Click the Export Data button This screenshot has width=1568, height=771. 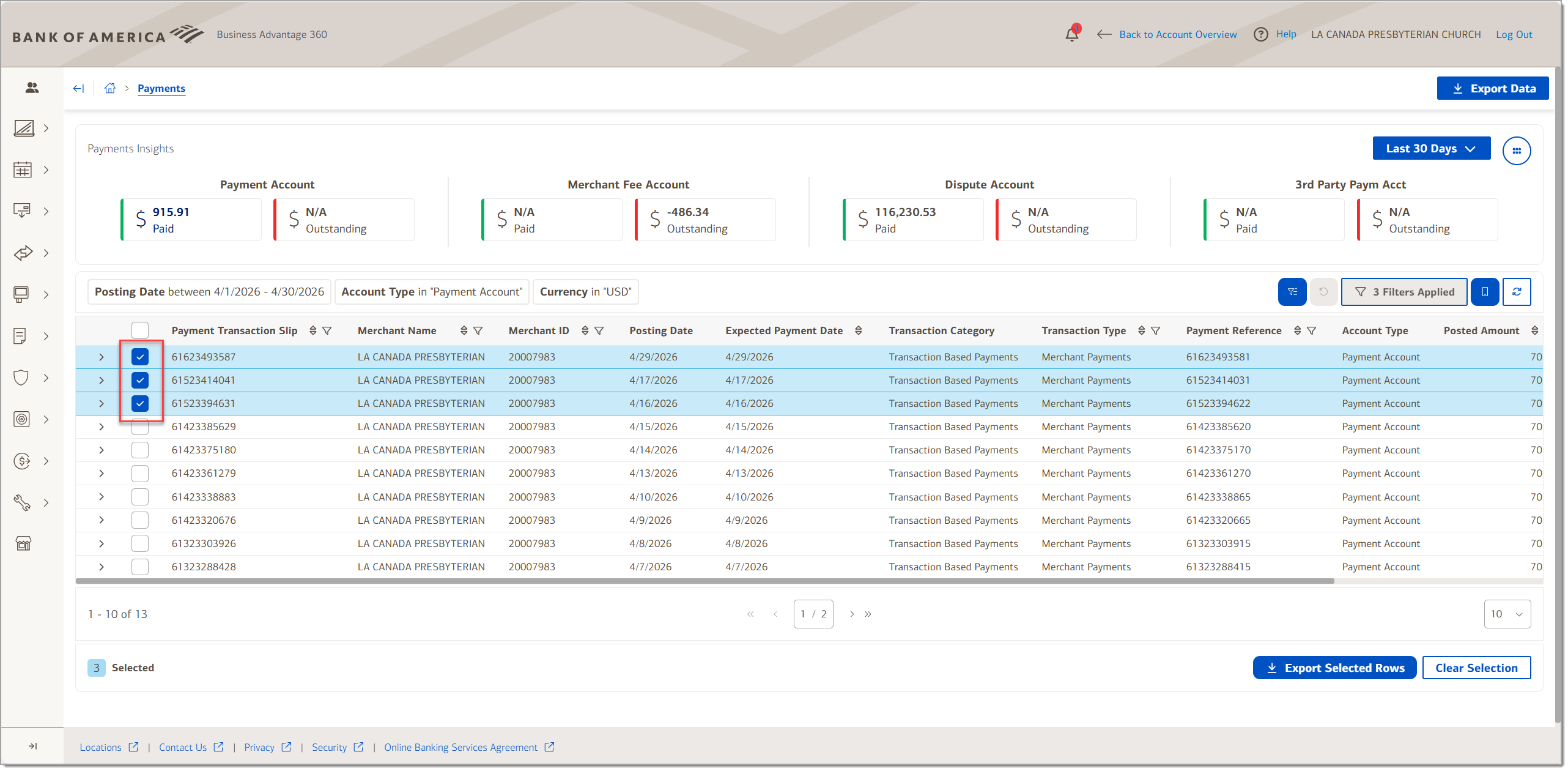(1492, 88)
